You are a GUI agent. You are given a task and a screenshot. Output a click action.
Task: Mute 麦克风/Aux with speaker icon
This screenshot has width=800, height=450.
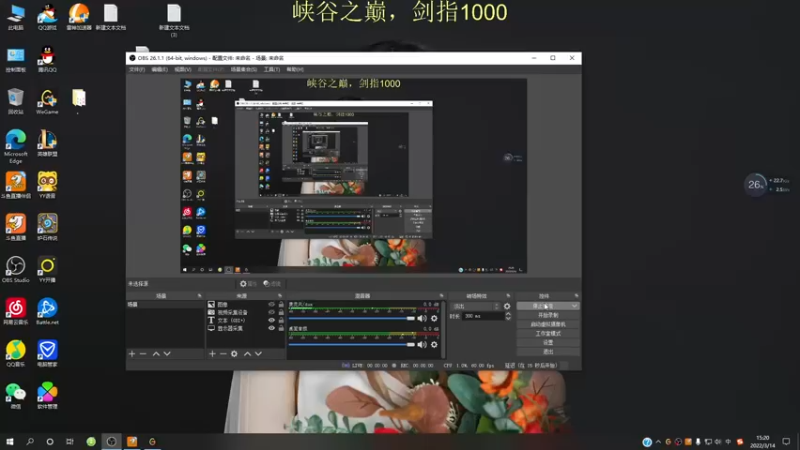pos(422,318)
